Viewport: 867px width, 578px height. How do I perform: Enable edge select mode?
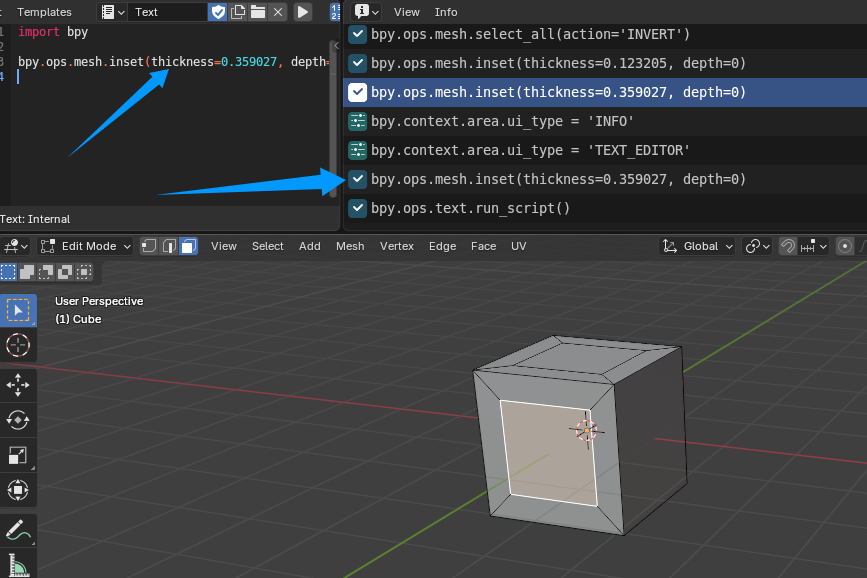coord(169,246)
